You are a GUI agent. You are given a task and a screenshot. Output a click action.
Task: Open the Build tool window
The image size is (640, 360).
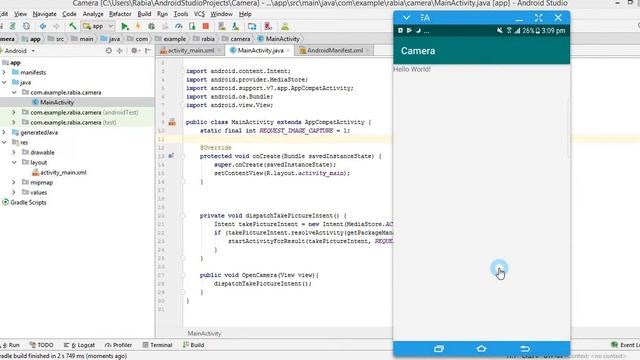click(x=193, y=345)
